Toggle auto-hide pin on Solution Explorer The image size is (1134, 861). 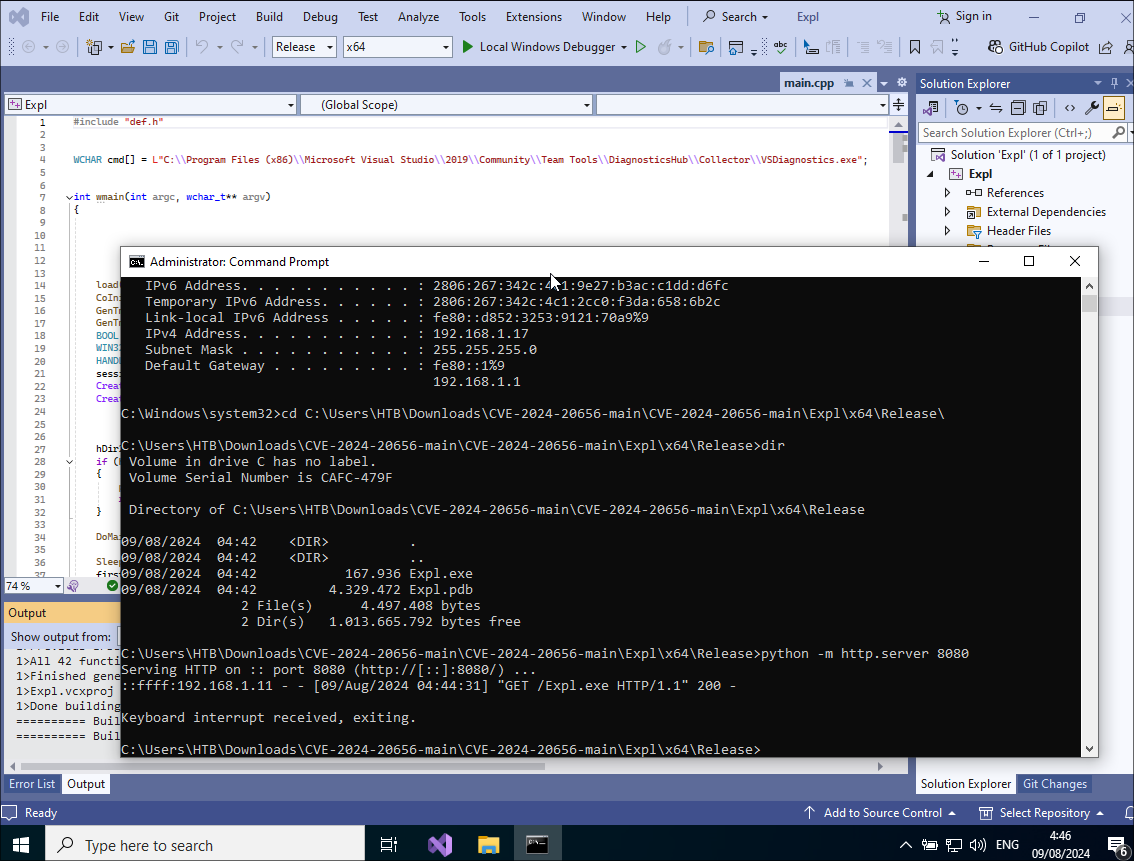click(x=1114, y=83)
